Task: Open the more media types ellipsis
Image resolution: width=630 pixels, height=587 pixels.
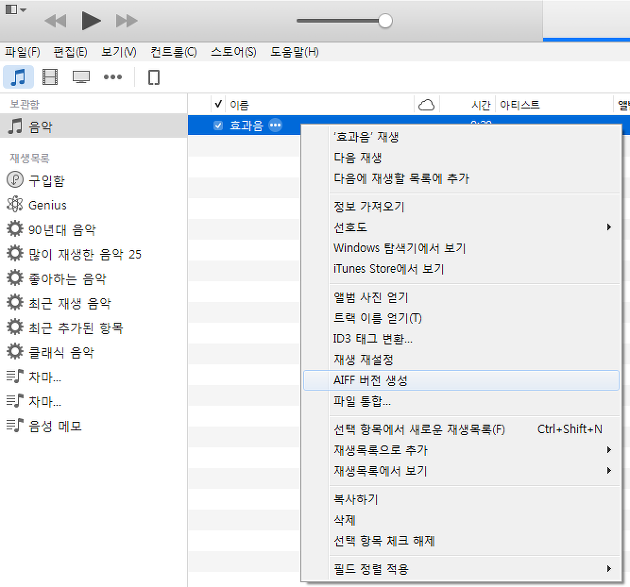Action: (x=113, y=77)
